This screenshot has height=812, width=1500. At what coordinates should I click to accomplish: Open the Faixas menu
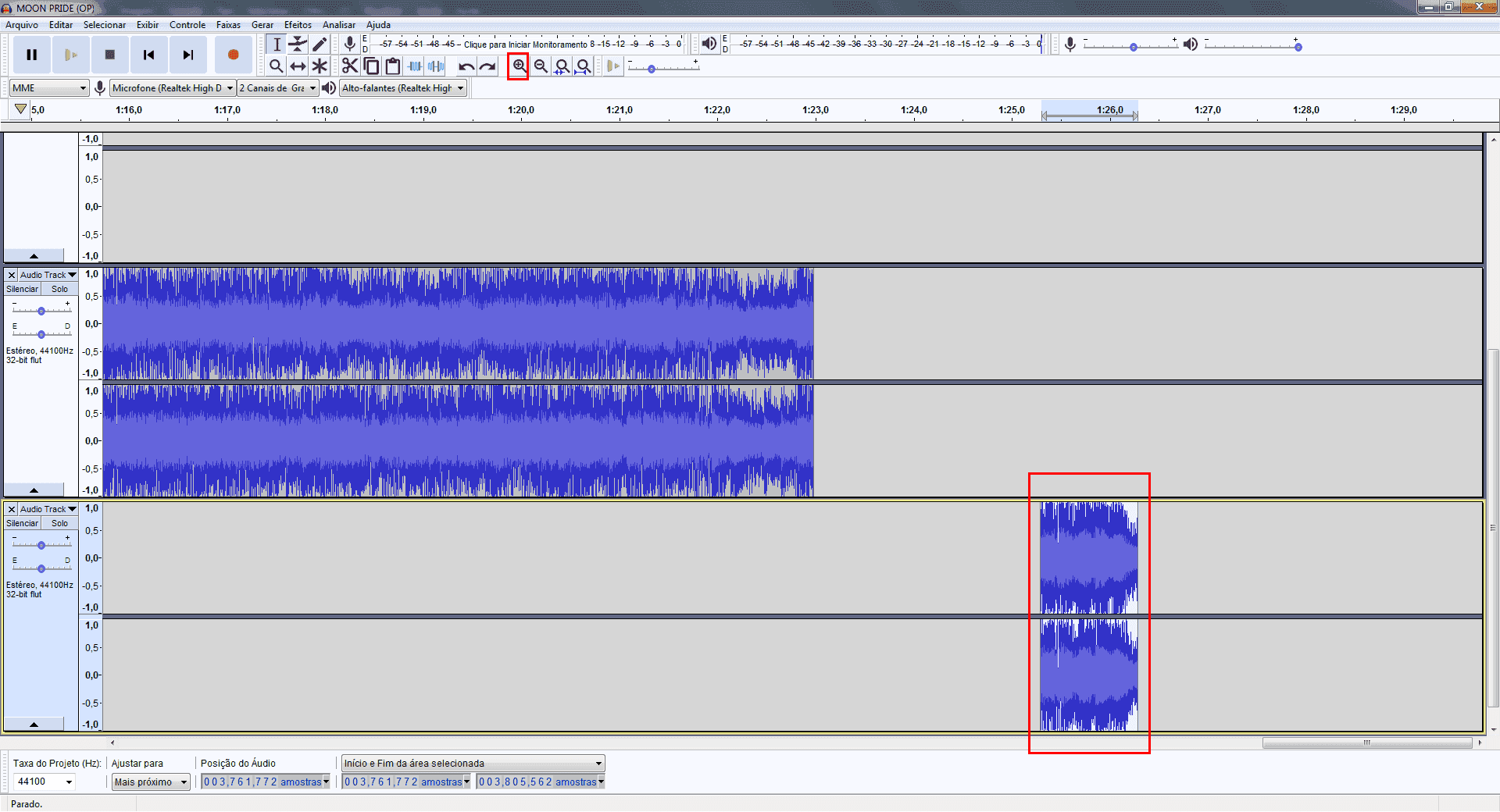tap(228, 25)
